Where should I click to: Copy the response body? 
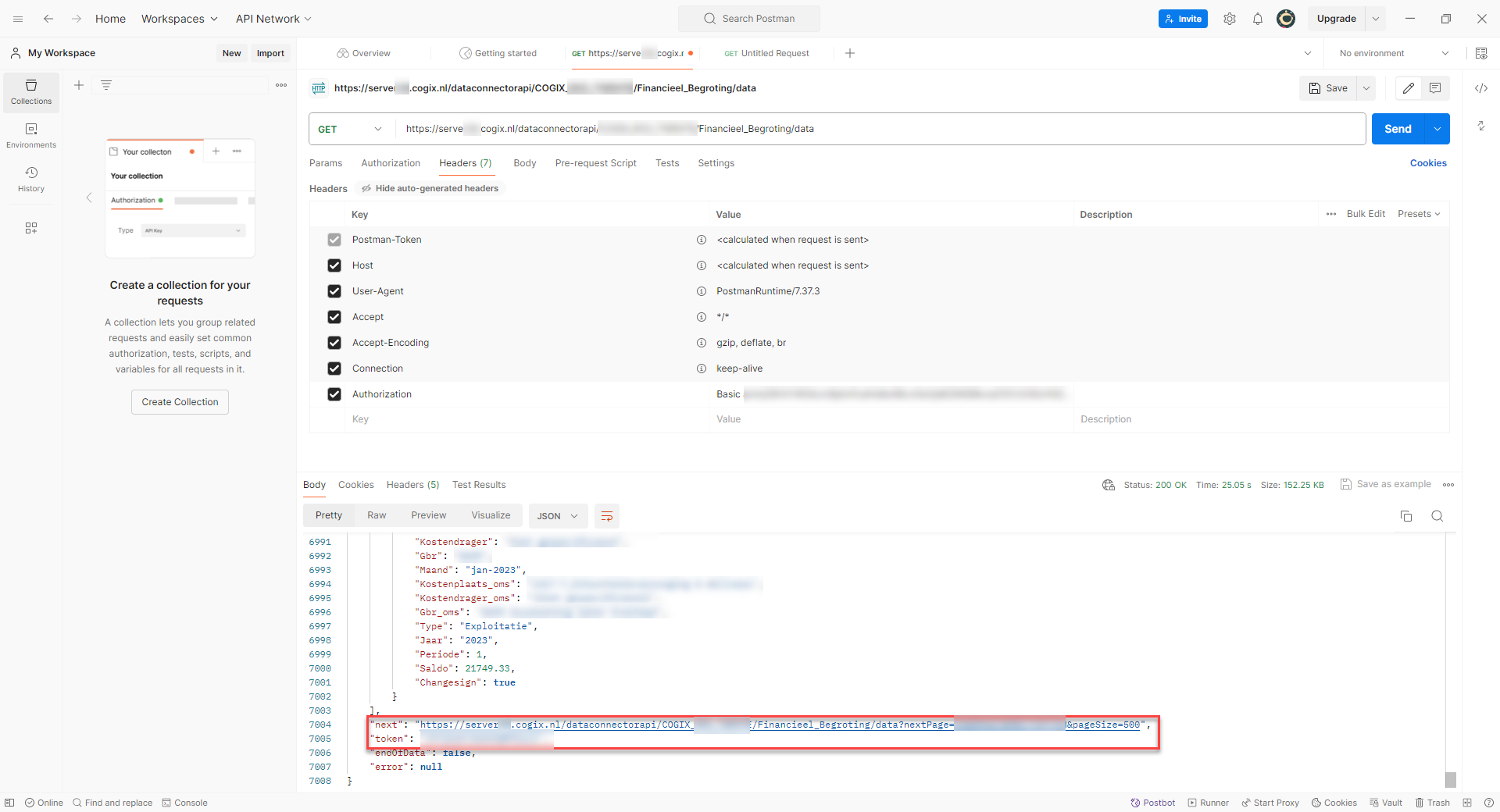pos(1406,516)
